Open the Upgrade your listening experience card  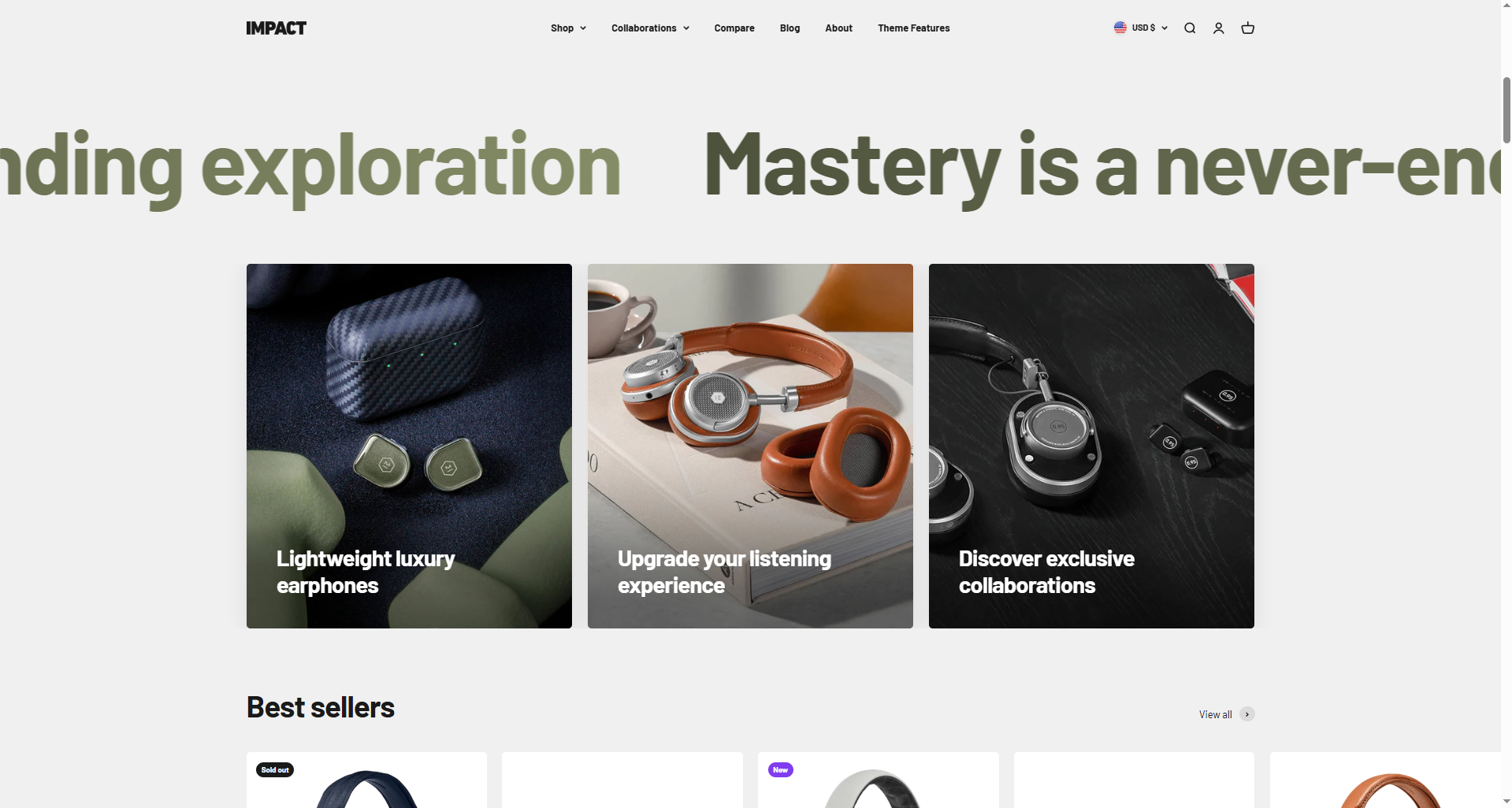point(750,446)
